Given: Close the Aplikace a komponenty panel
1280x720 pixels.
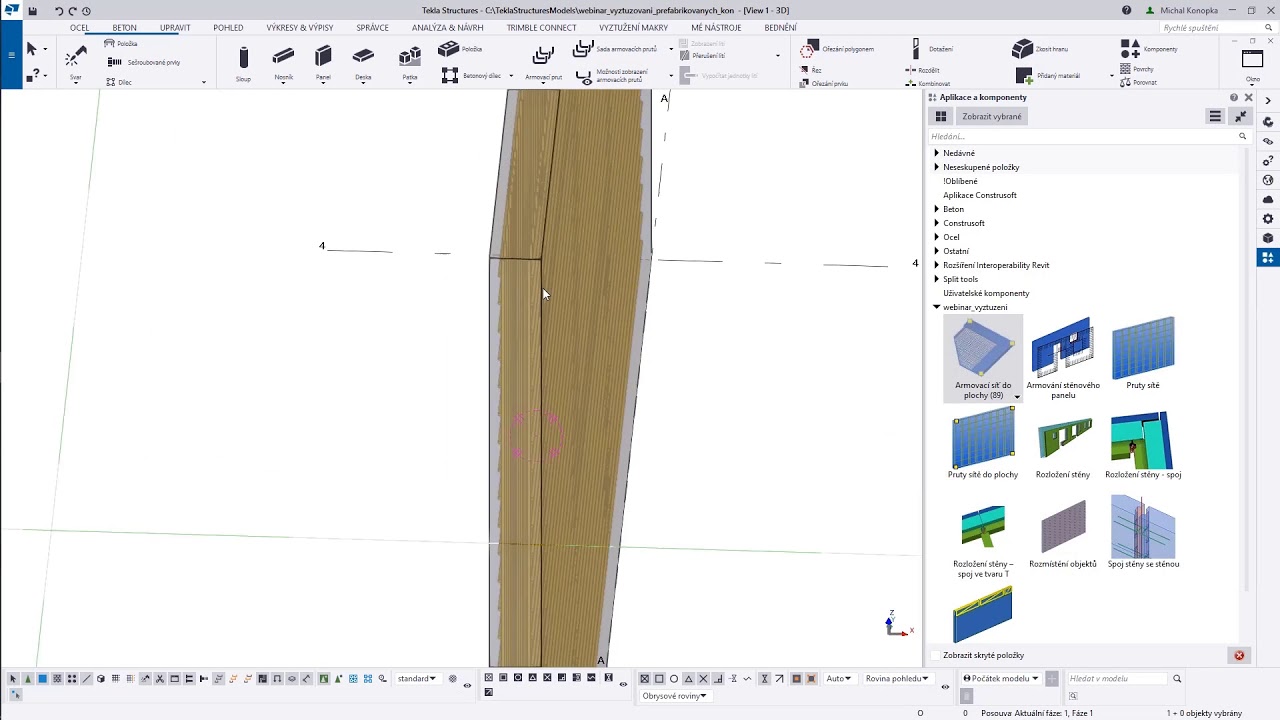Looking at the screenshot, I should coord(1248,97).
